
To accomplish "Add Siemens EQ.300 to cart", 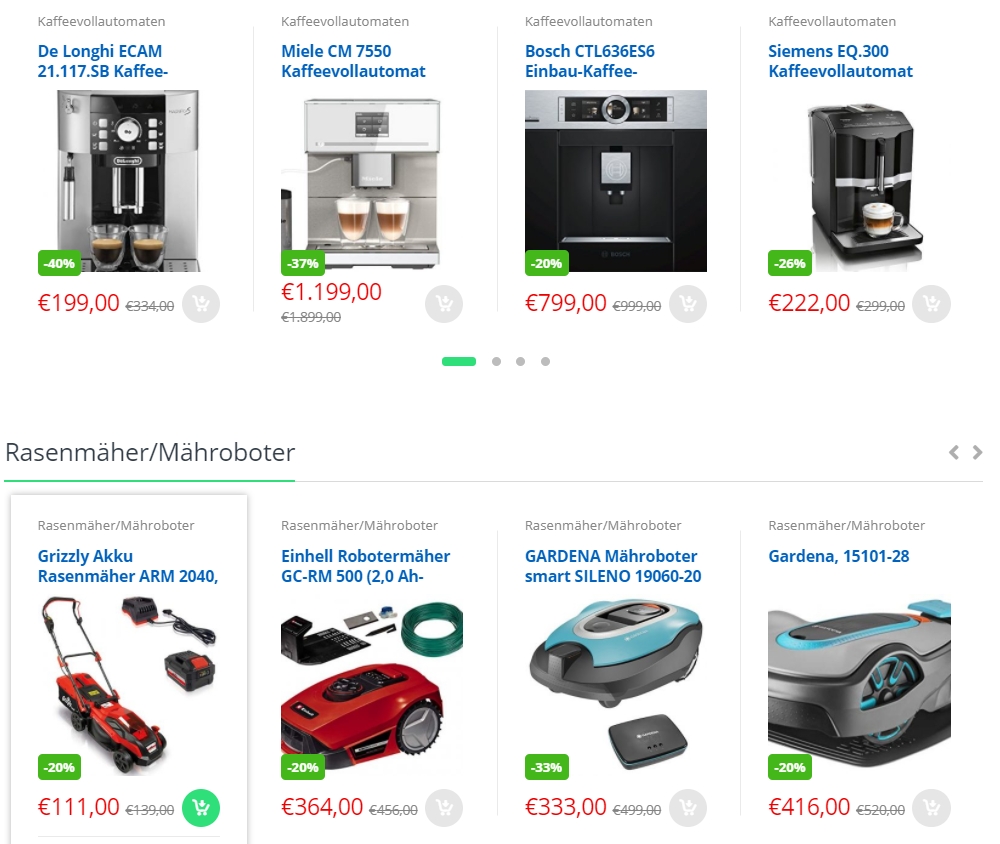I will 931,304.
